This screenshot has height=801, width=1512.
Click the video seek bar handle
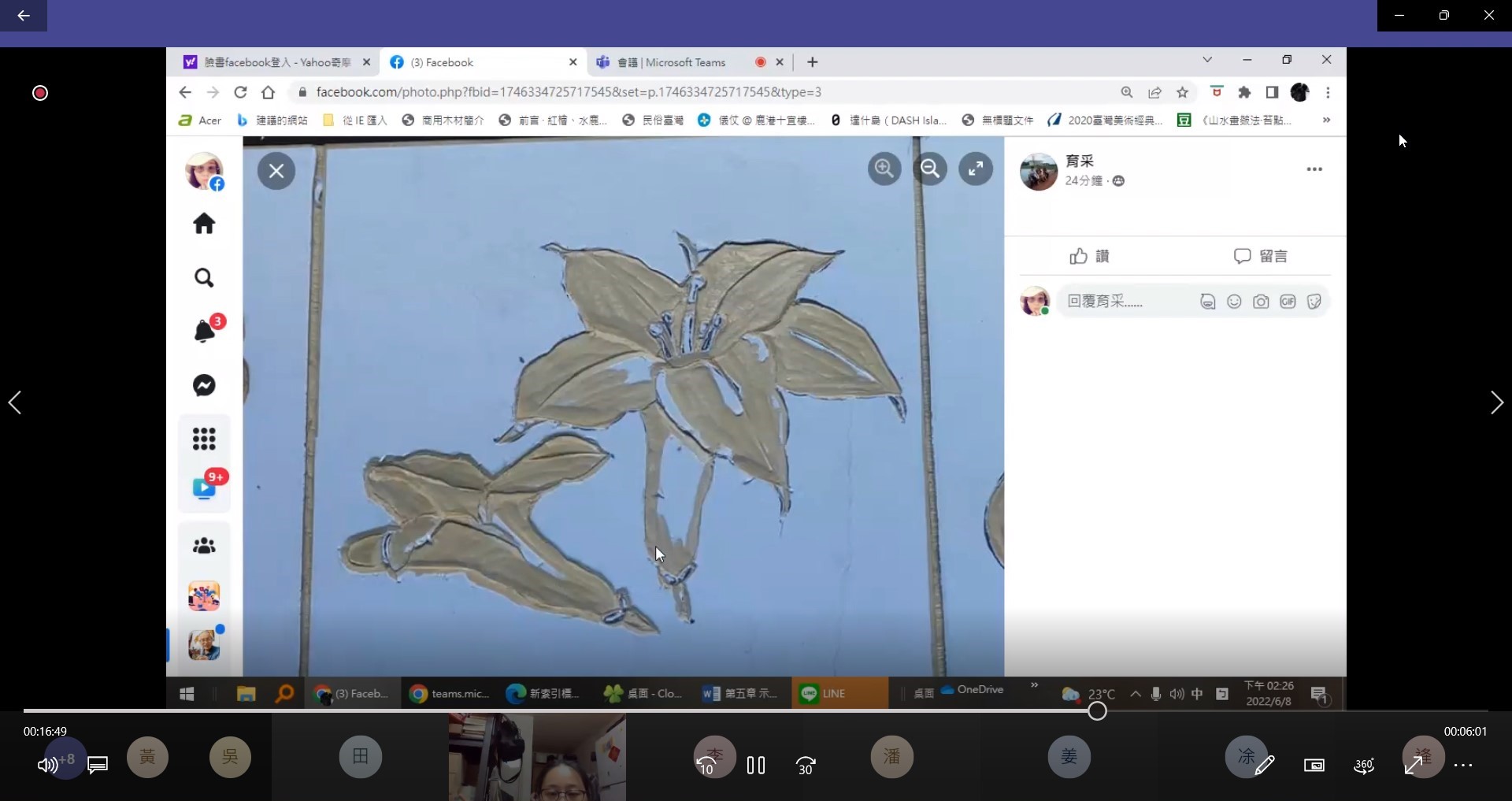pos(1097,711)
